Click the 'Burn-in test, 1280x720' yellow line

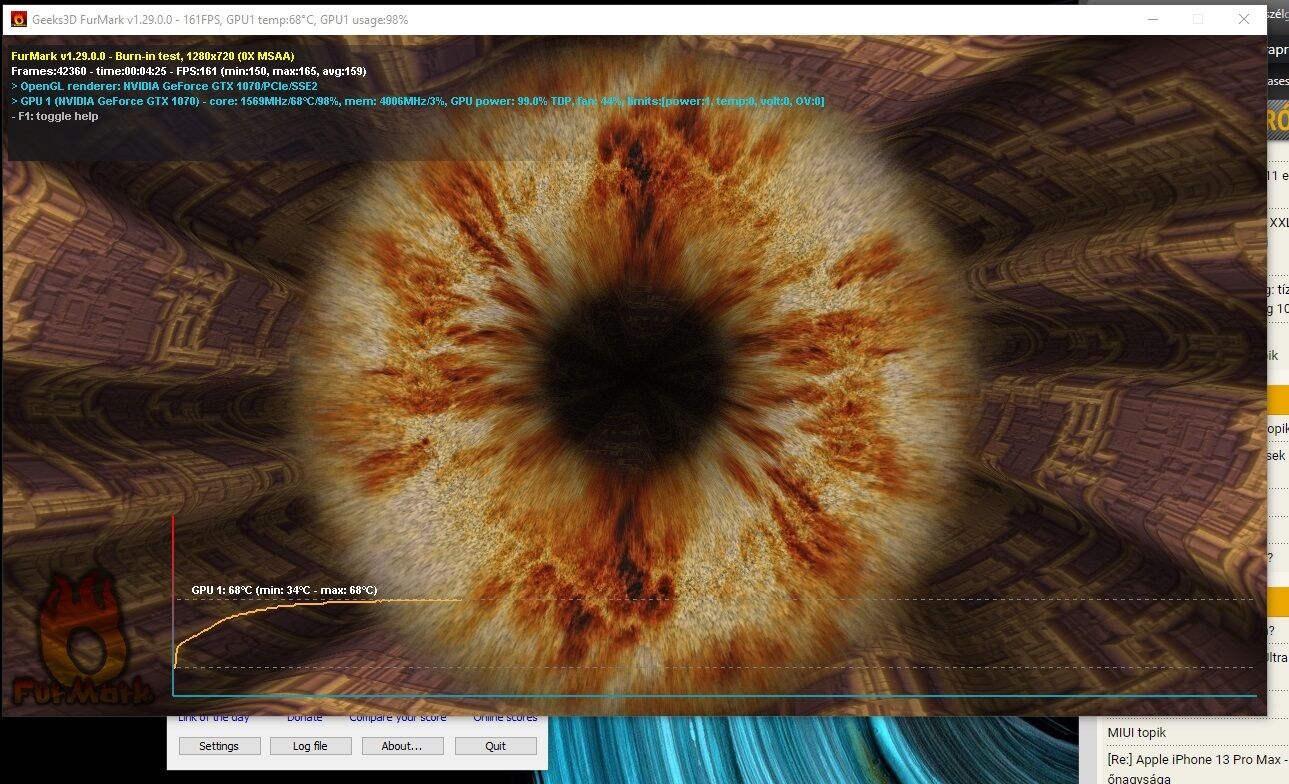click(153, 56)
